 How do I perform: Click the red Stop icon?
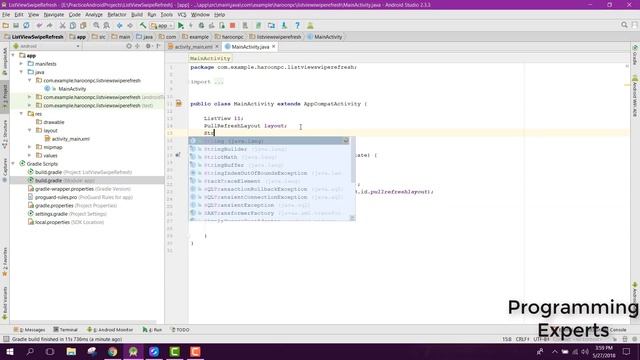pyautogui.click(x=233, y=25)
